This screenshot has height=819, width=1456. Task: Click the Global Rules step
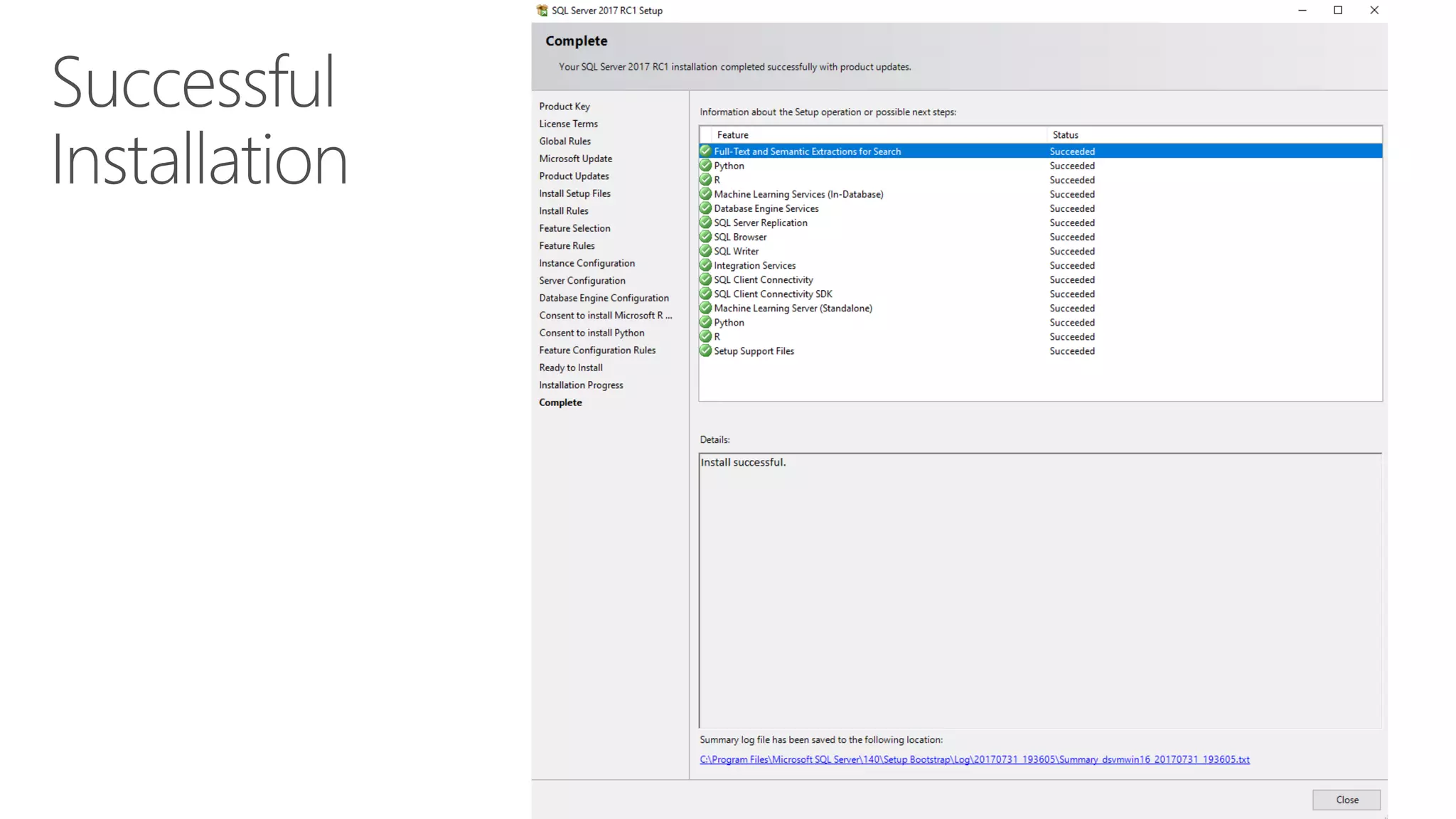pos(564,141)
